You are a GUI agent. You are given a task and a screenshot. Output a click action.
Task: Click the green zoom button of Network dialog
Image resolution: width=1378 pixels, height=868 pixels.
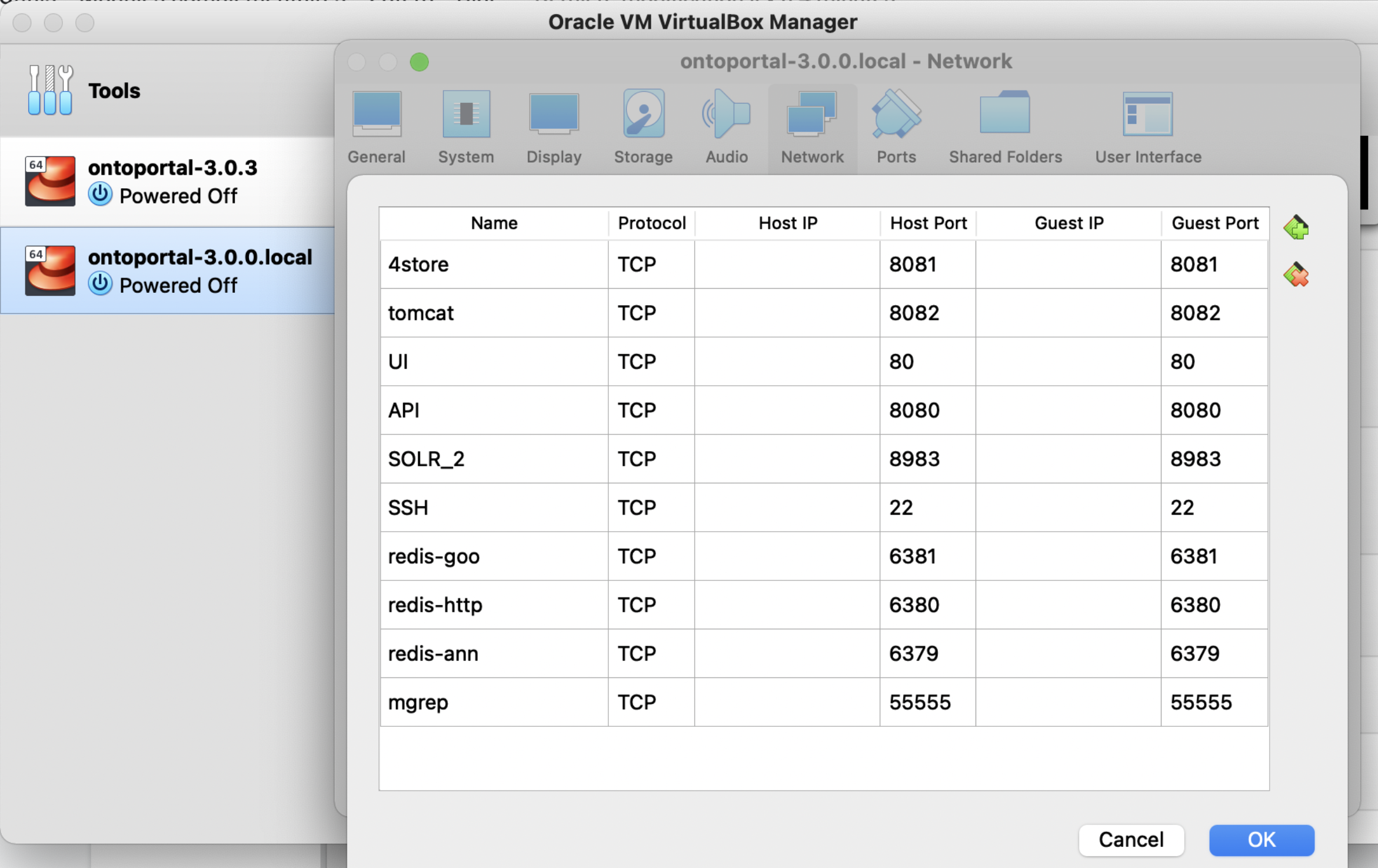(x=419, y=62)
